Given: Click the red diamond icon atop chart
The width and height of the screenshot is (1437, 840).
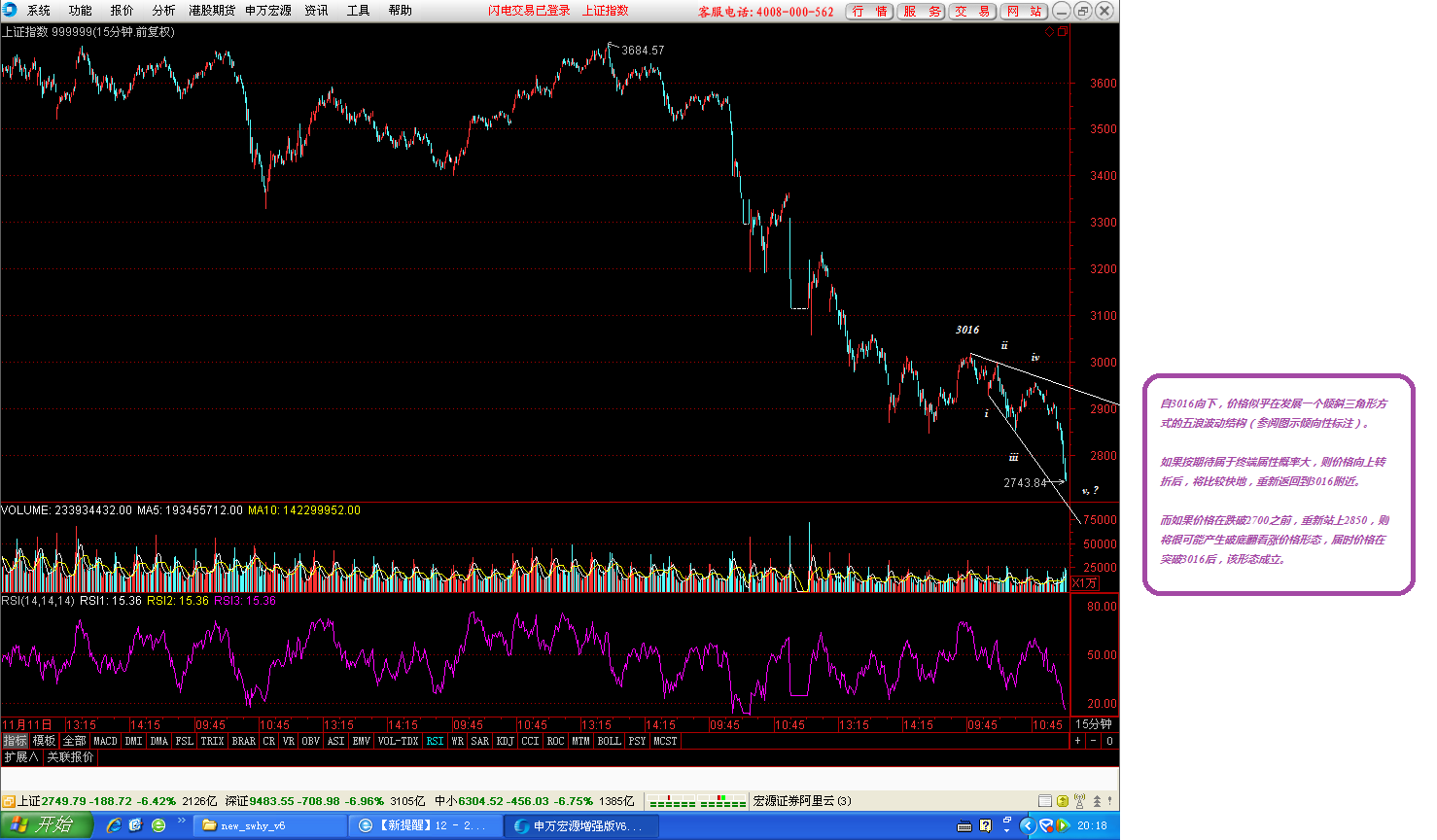Looking at the screenshot, I should [x=1049, y=32].
